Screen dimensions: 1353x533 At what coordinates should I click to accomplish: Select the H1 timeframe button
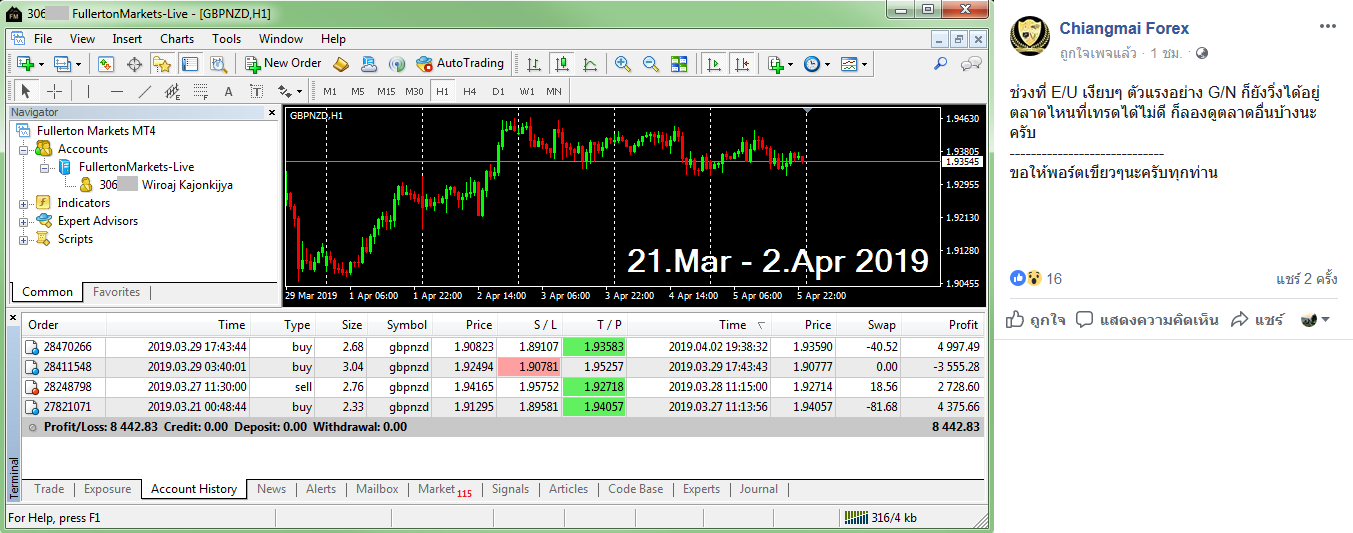[x=442, y=91]
